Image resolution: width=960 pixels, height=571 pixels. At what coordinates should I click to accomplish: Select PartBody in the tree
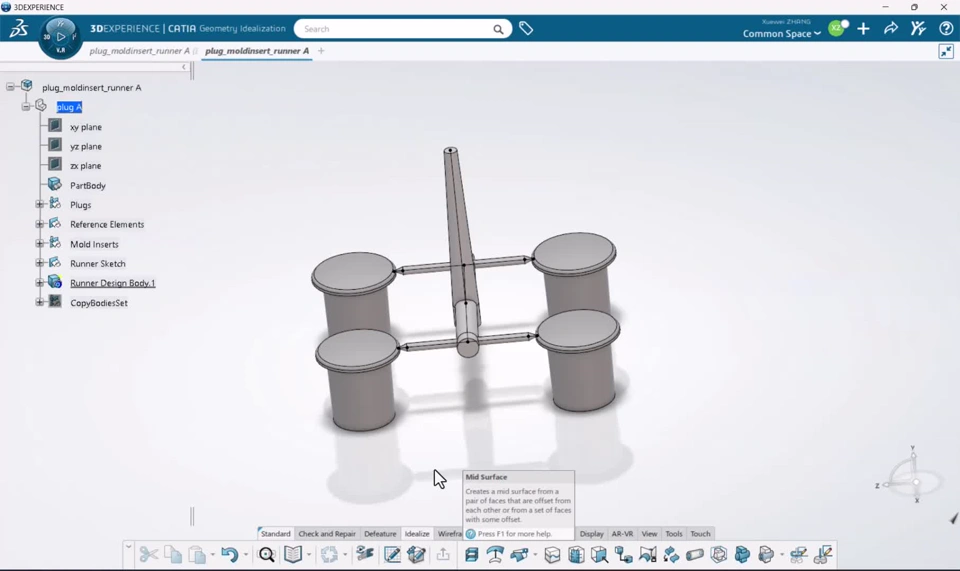88,185
